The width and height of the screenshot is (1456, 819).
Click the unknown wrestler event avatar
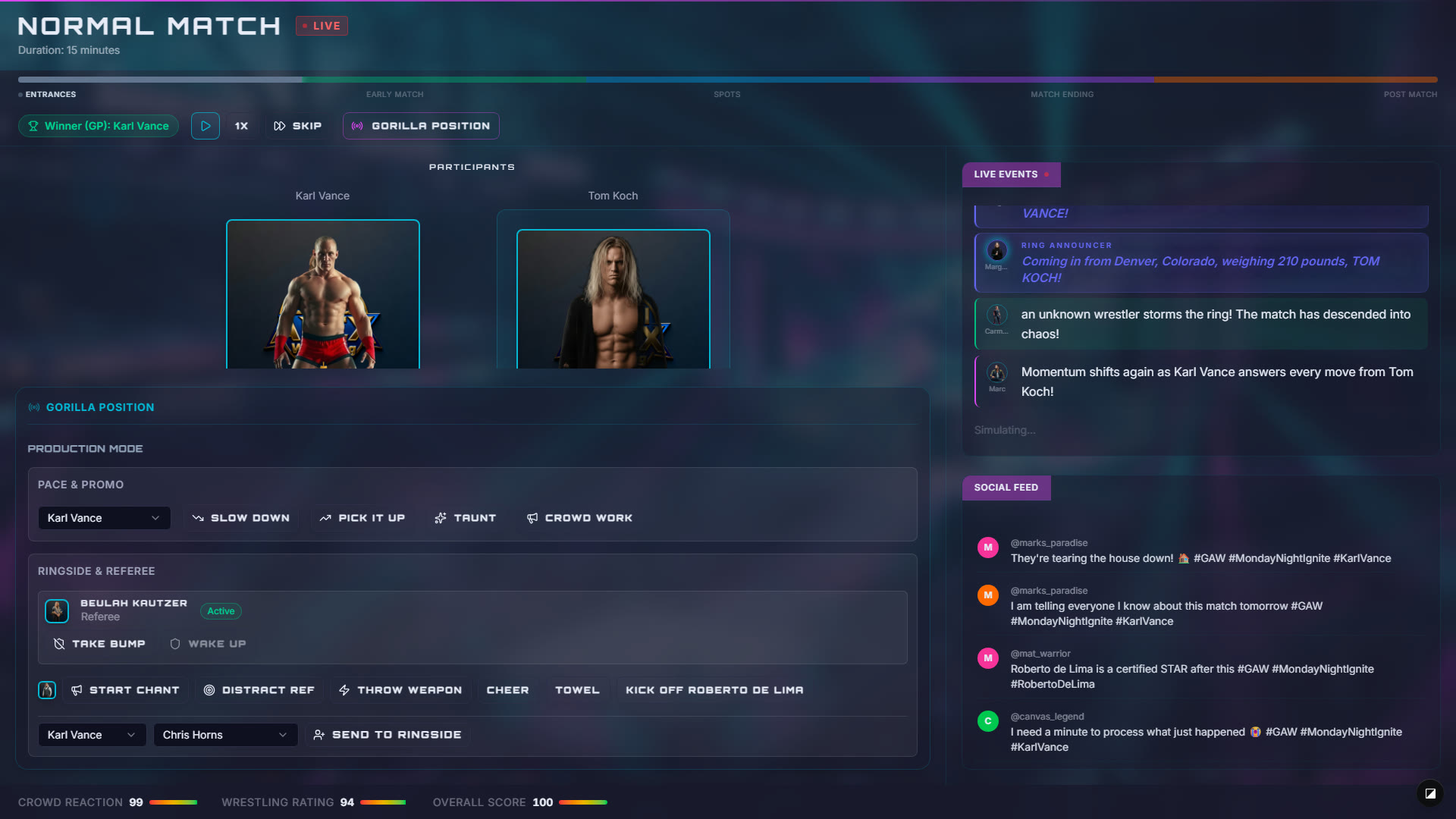click(996, 314)
